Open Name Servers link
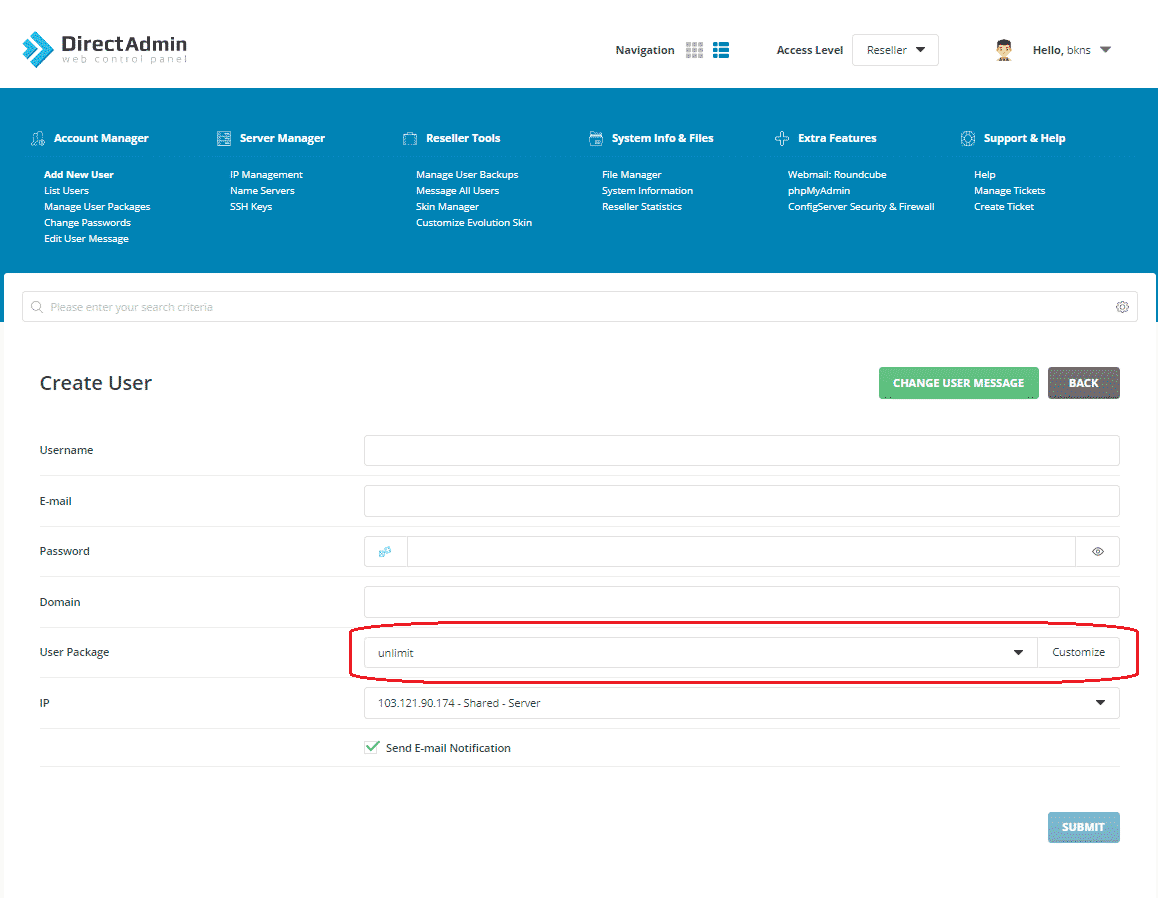The image size is (1162, 898). pyautogui.click(x=262, y=190)
